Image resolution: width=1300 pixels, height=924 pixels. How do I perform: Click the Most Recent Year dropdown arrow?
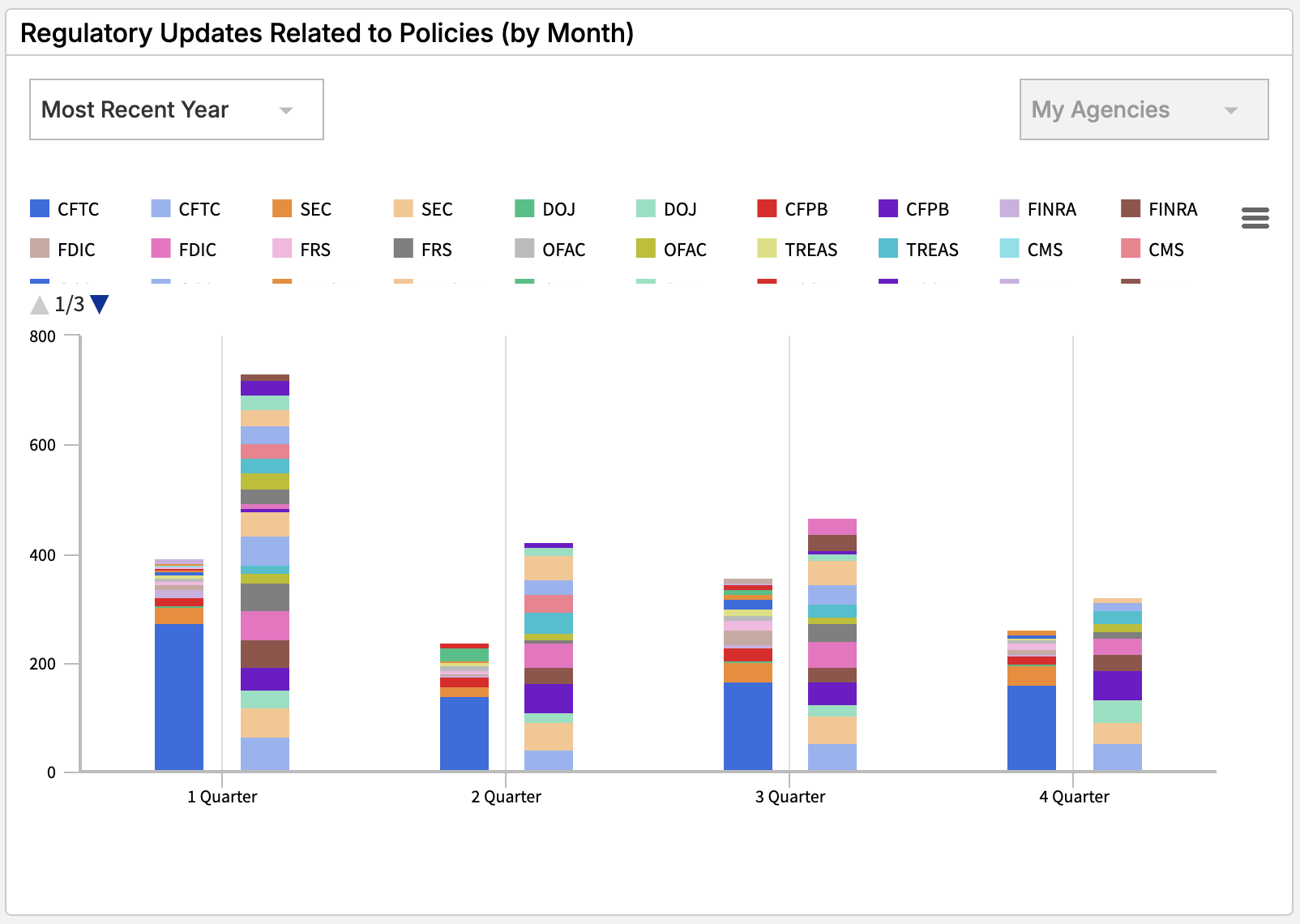tap(285, 110)
